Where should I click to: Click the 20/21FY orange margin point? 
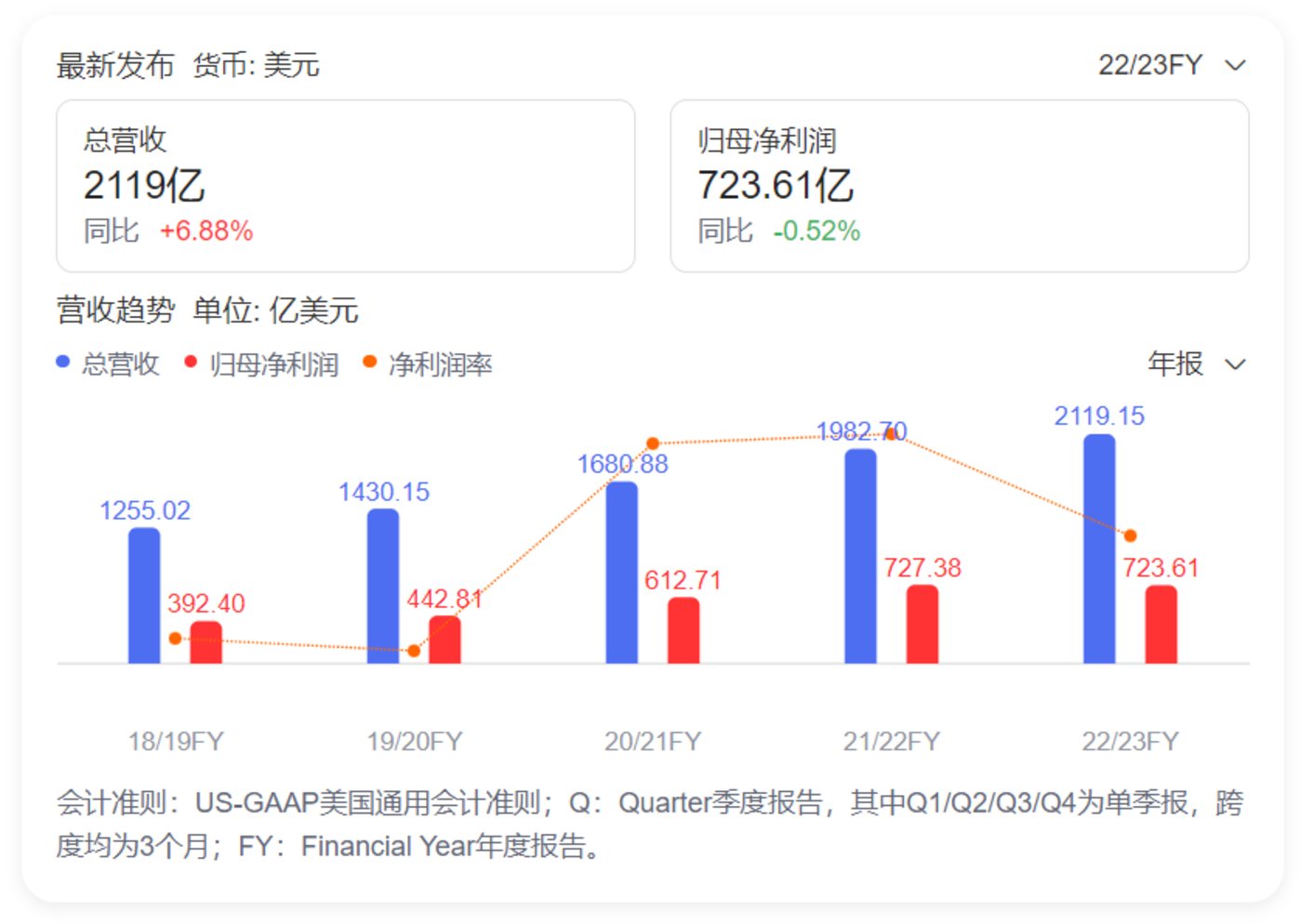point(653,443)
